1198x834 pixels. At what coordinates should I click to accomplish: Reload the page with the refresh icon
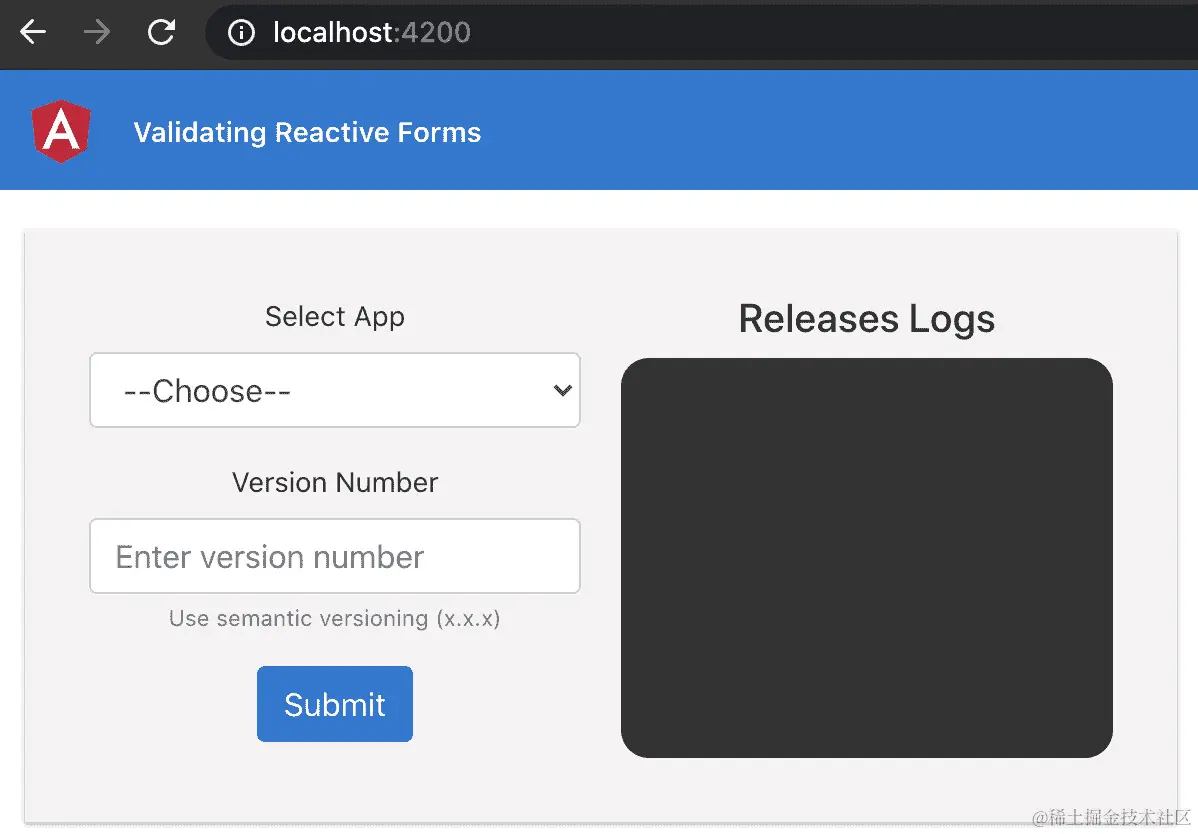point(161,32)
